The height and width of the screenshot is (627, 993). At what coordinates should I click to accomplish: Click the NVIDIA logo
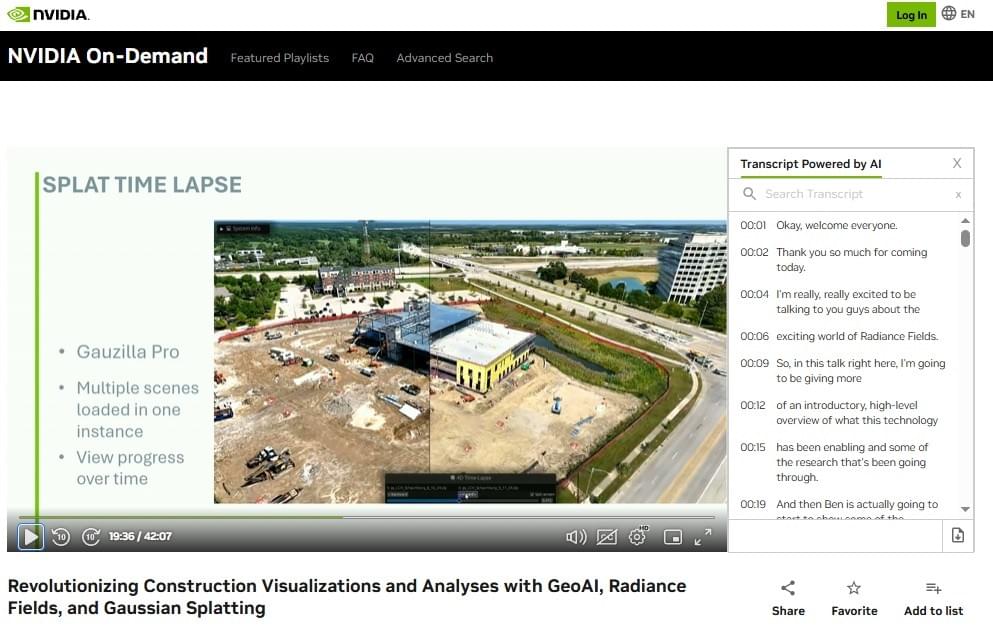click(48, 14)
